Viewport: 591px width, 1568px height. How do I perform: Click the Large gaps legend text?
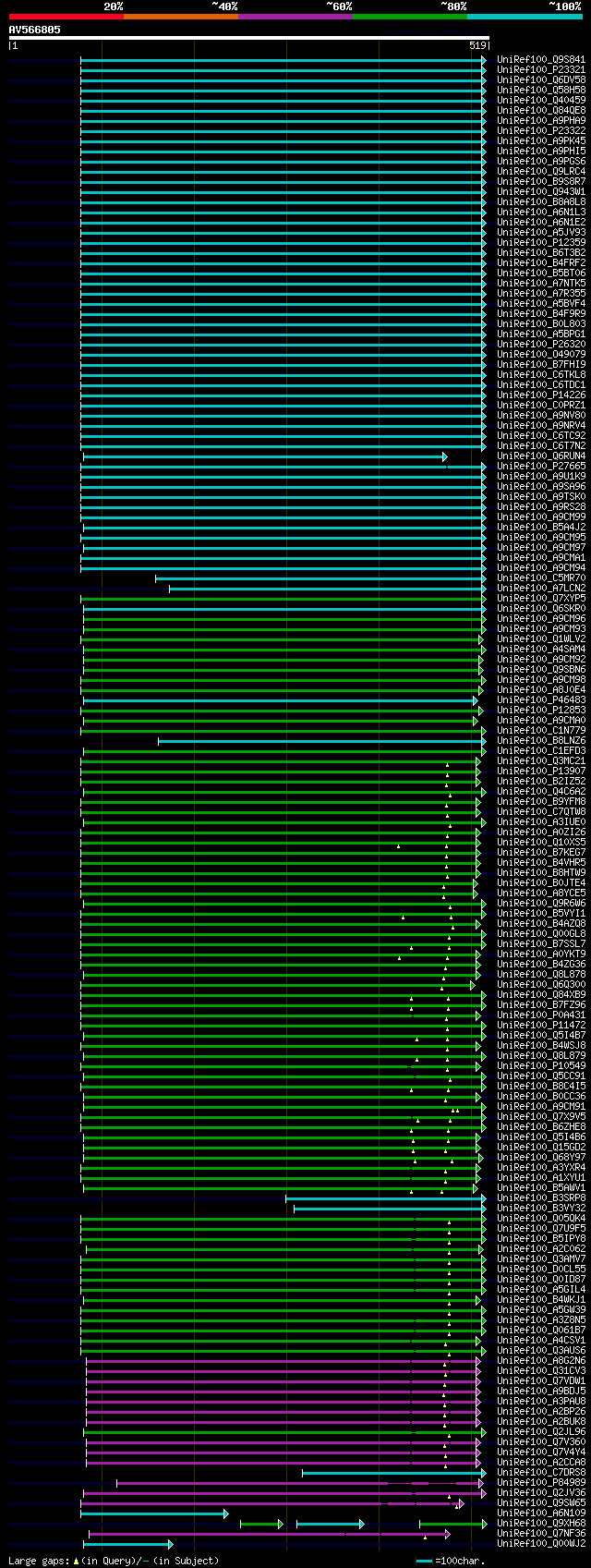[114, 1561]
